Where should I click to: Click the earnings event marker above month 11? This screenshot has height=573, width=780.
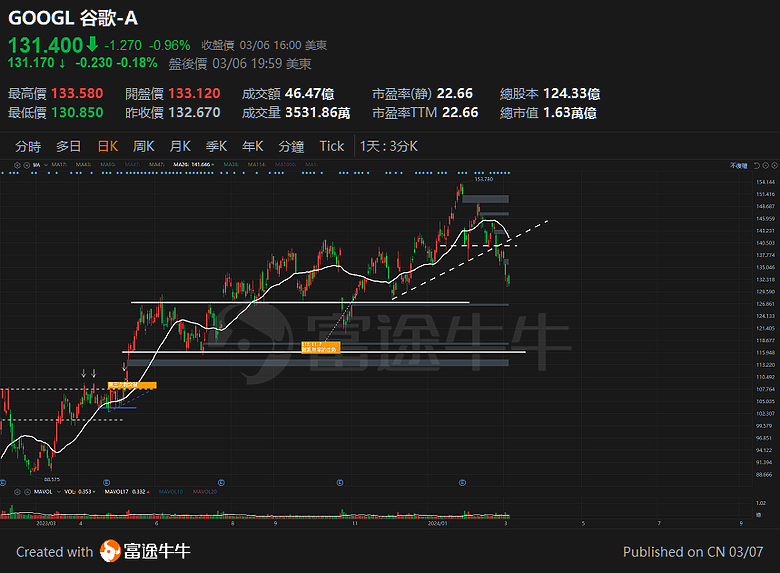(340, 482)
